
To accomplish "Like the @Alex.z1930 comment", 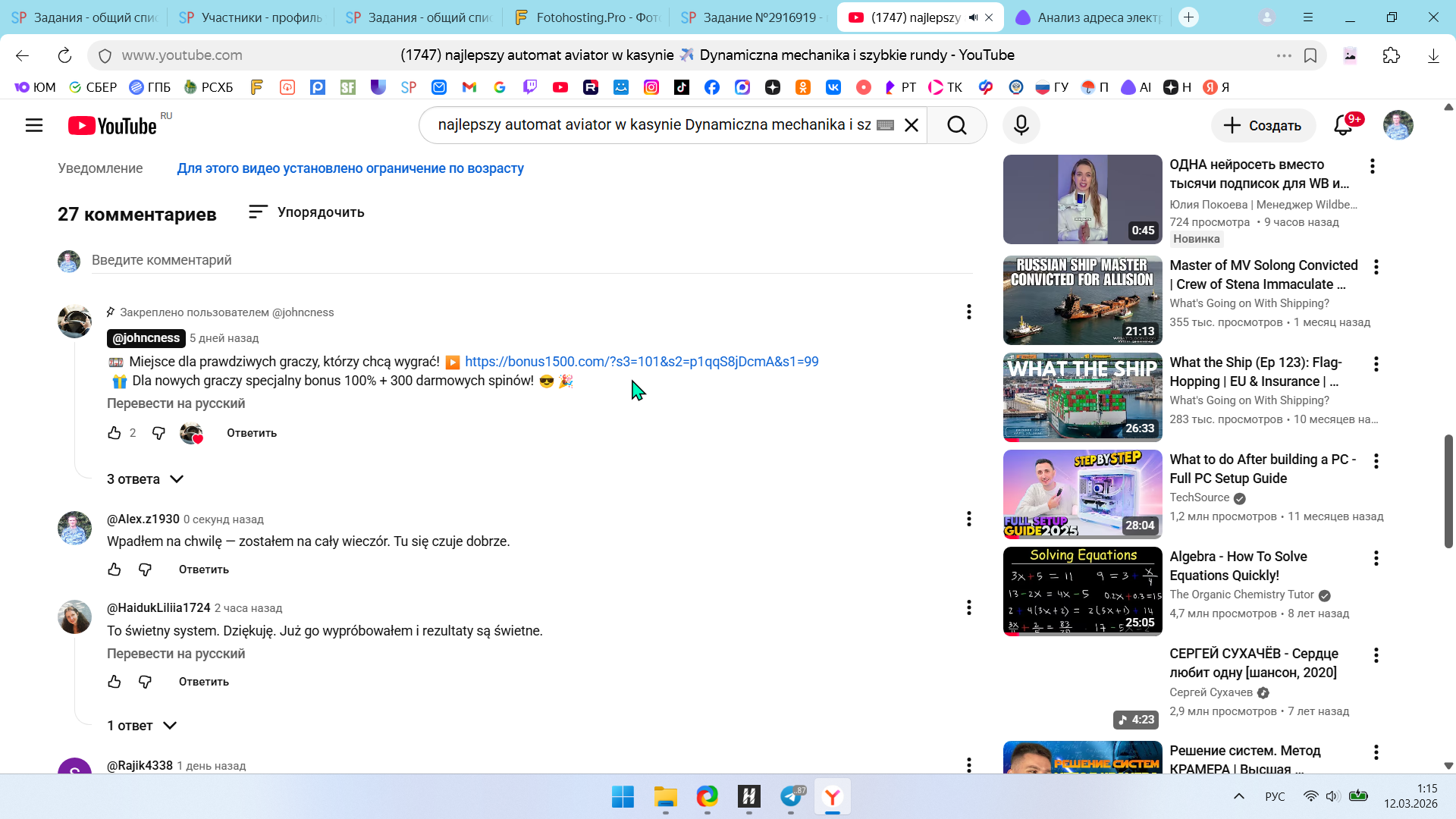I will pyautogui.click(x=115, y=570).
